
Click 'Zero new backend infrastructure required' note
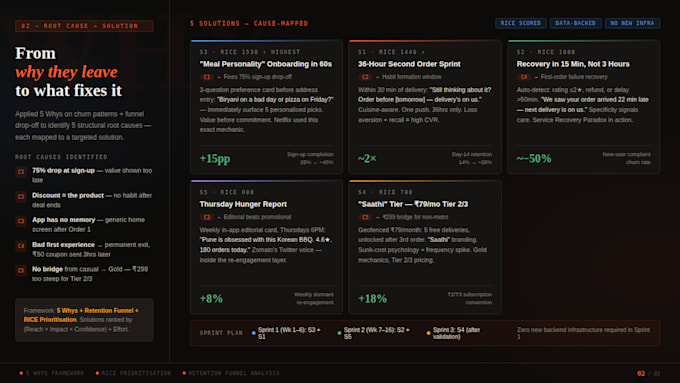583,333
